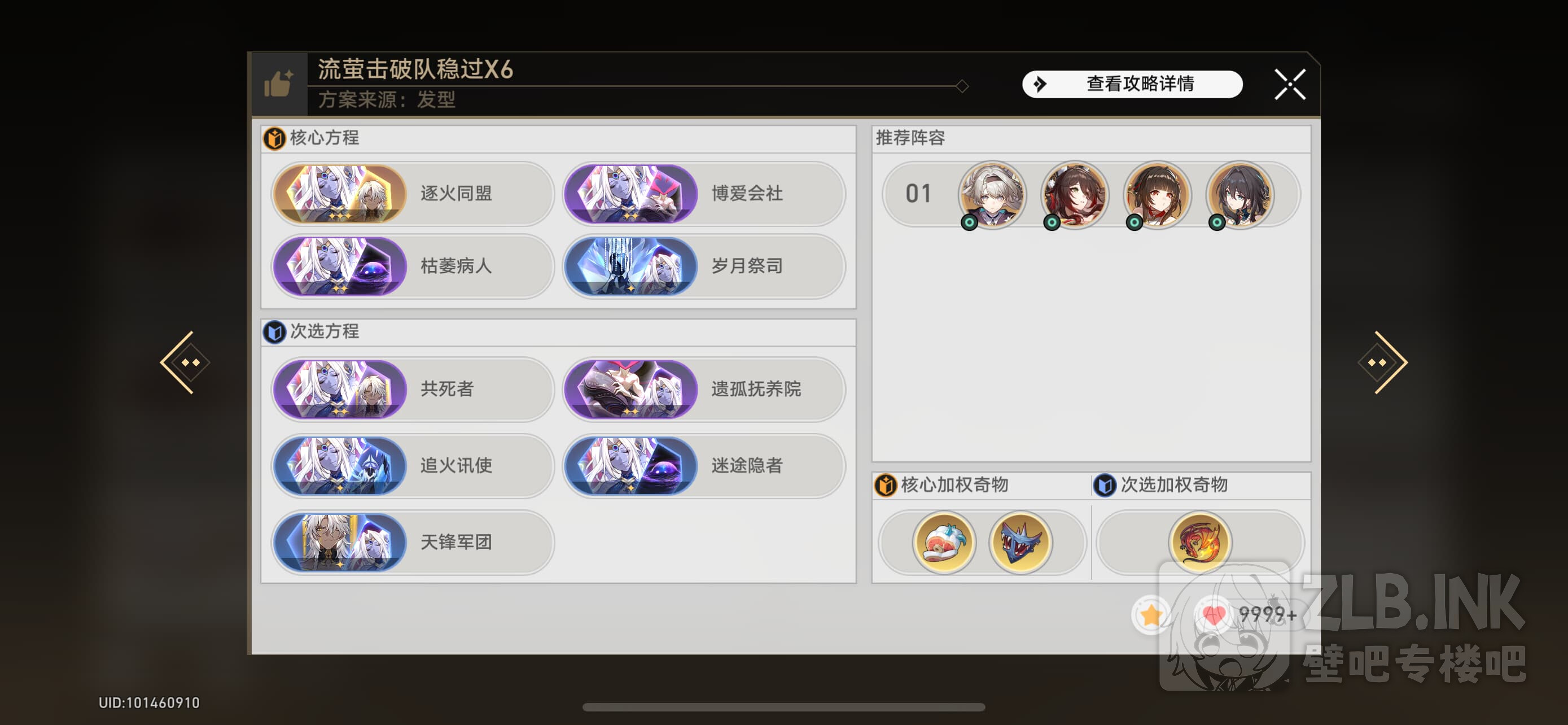Click the thumbs-up recommend icon
The image size is (1568, 725).
(x=279, y=84)
